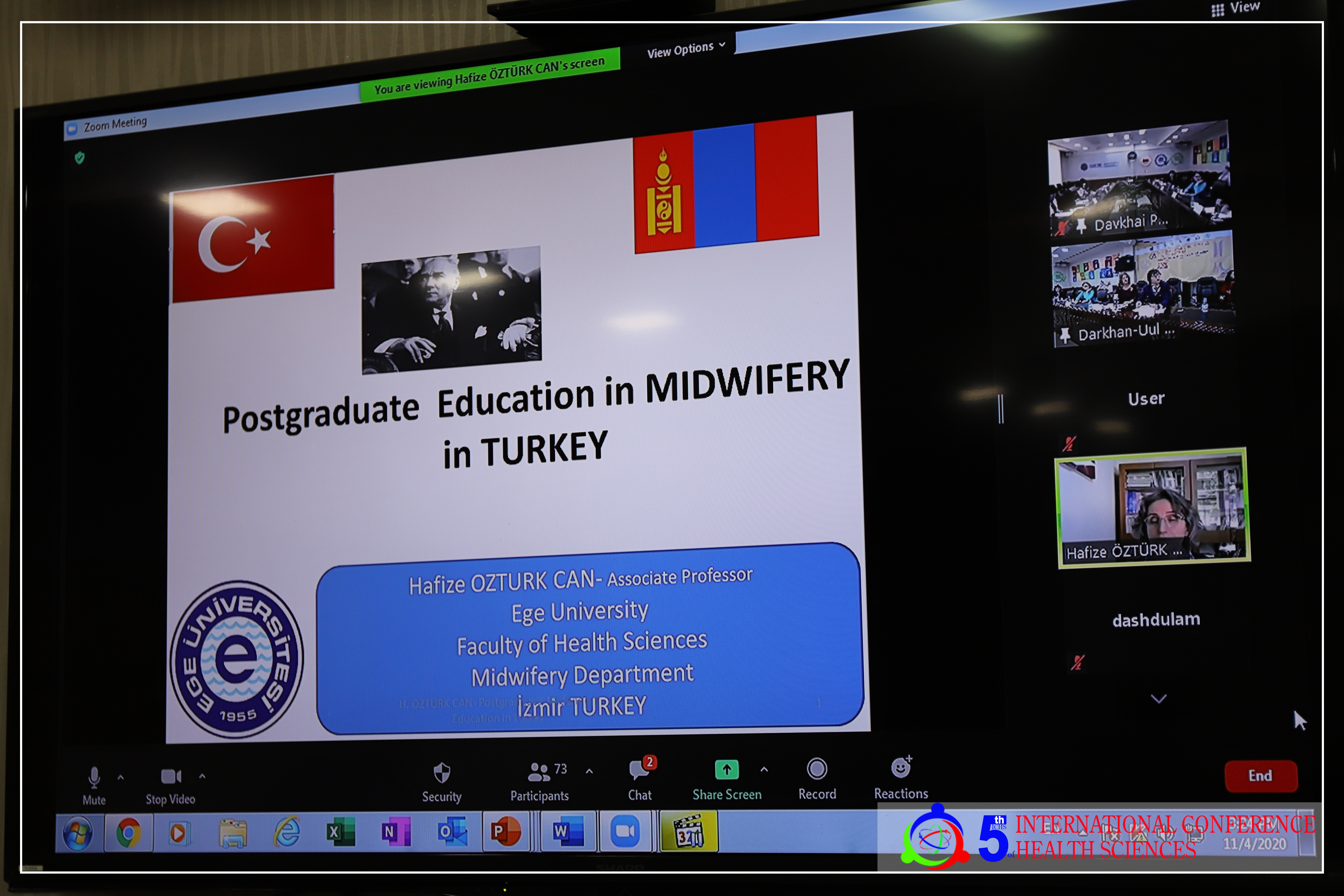Open Internet Explorer from the taskbar

[287, 832]
